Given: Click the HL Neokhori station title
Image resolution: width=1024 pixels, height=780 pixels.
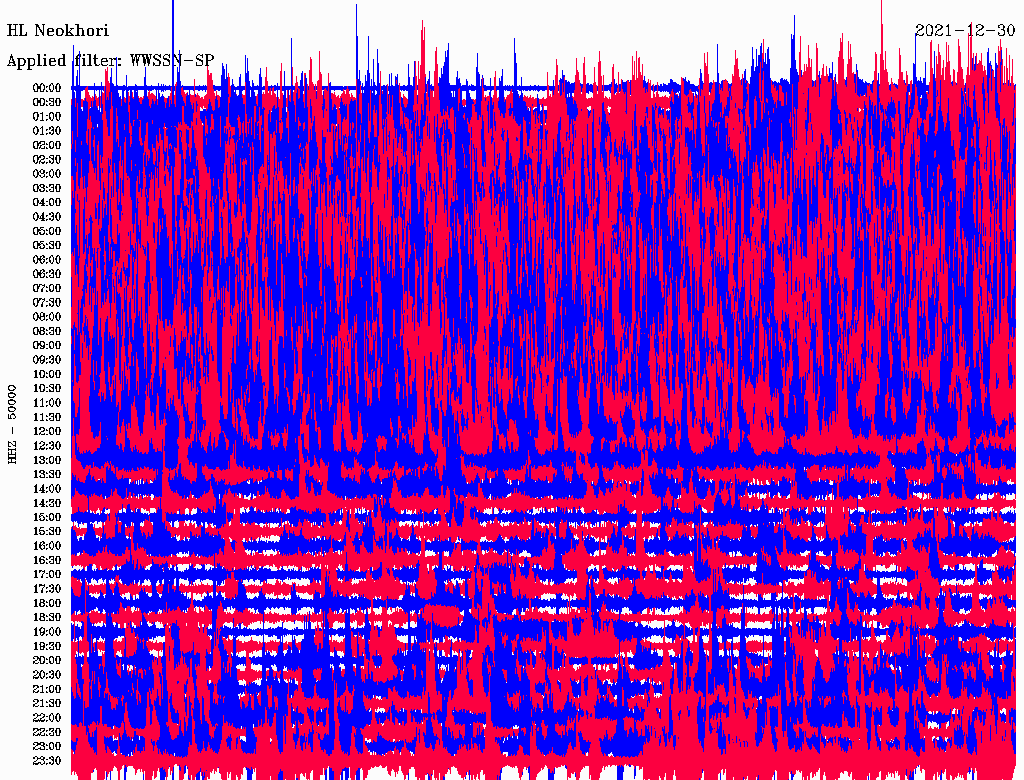Looking at the screenshot, I should point(58,31).
